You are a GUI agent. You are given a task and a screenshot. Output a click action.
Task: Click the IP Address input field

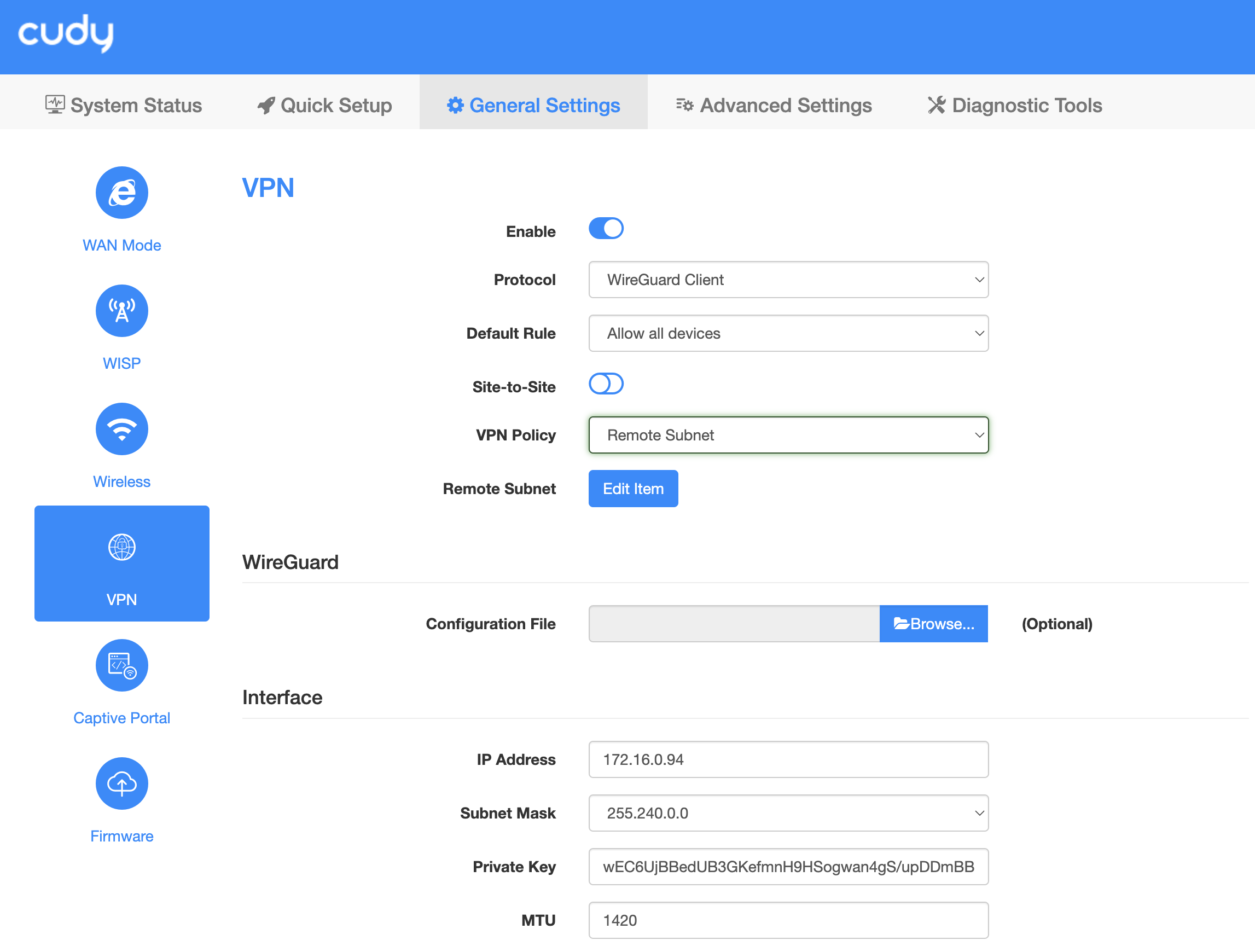pyautogui.click(x=788, y=760)
